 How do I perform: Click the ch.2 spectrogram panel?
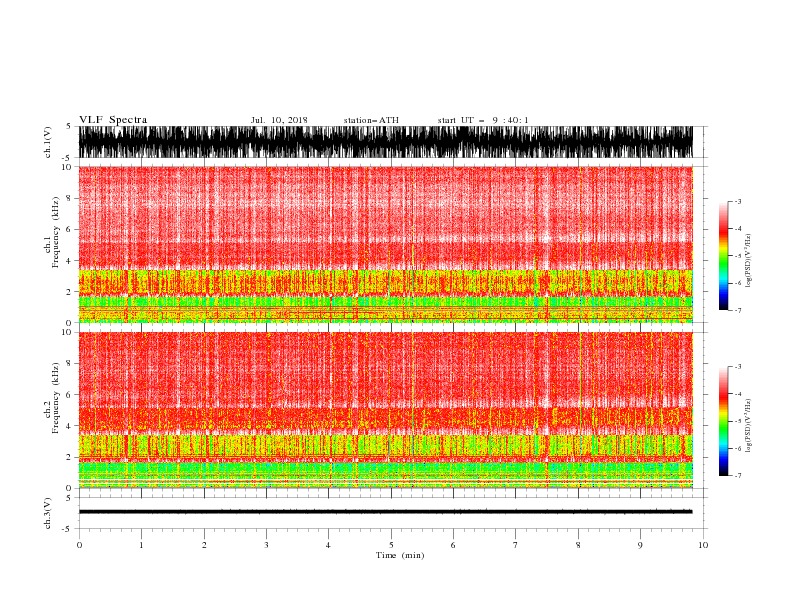[385, 410]
